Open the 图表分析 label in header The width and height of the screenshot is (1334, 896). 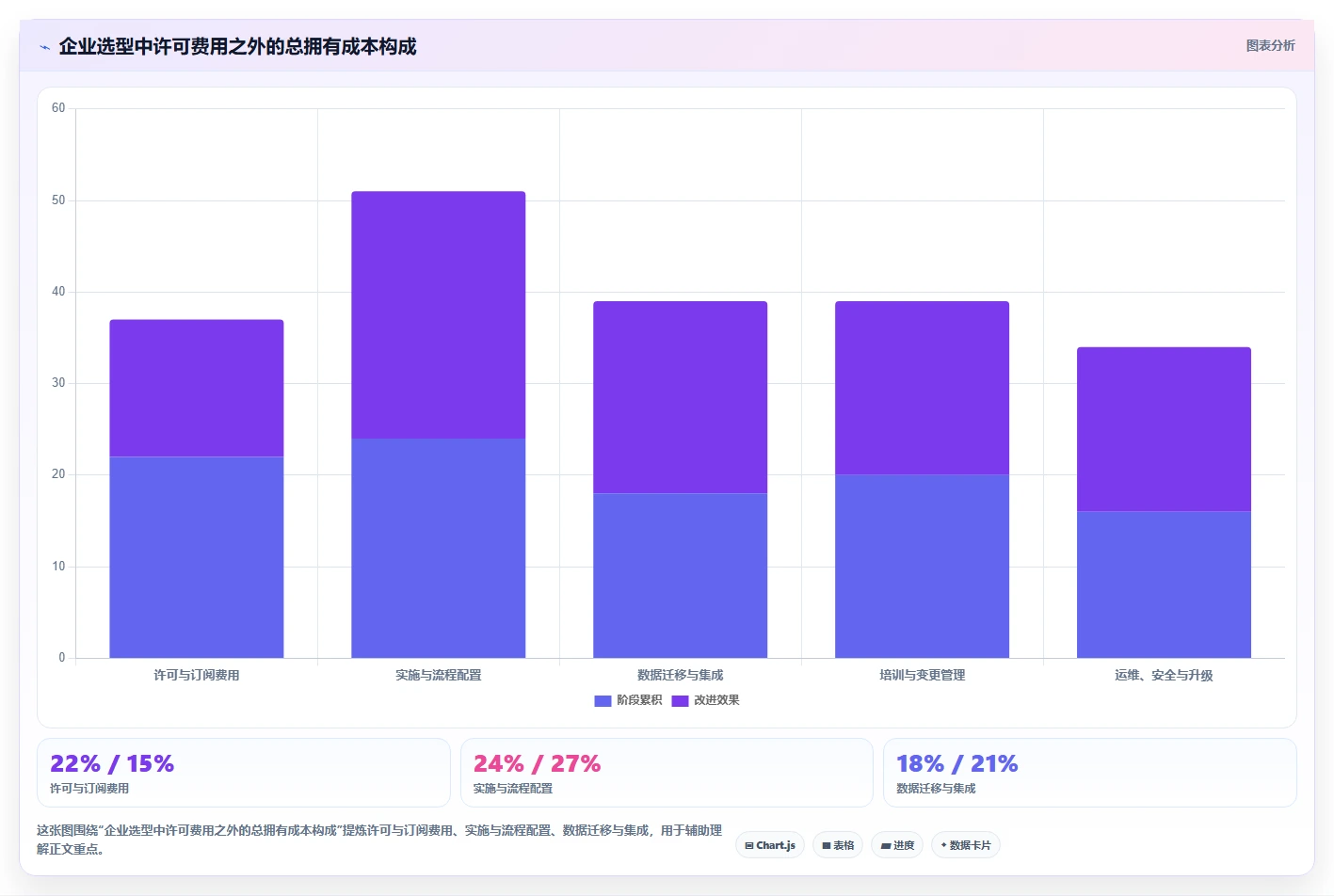pyautogui.click(x=1270, y=45)
